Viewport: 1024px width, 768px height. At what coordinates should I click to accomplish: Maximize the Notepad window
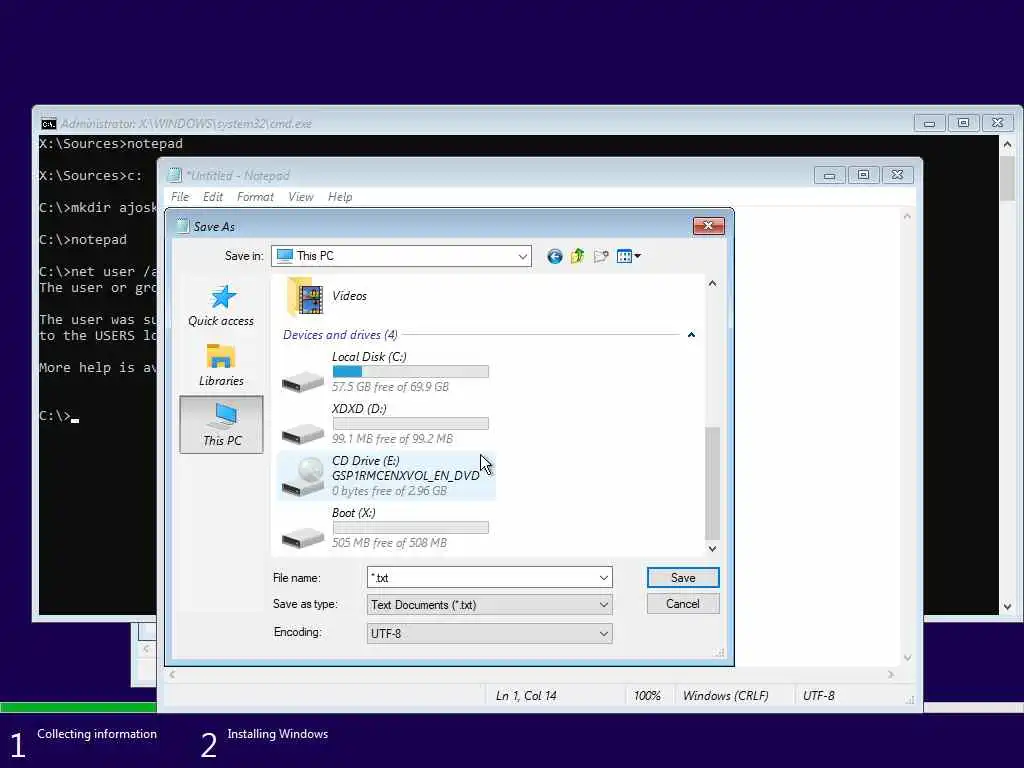click(863, 175)
